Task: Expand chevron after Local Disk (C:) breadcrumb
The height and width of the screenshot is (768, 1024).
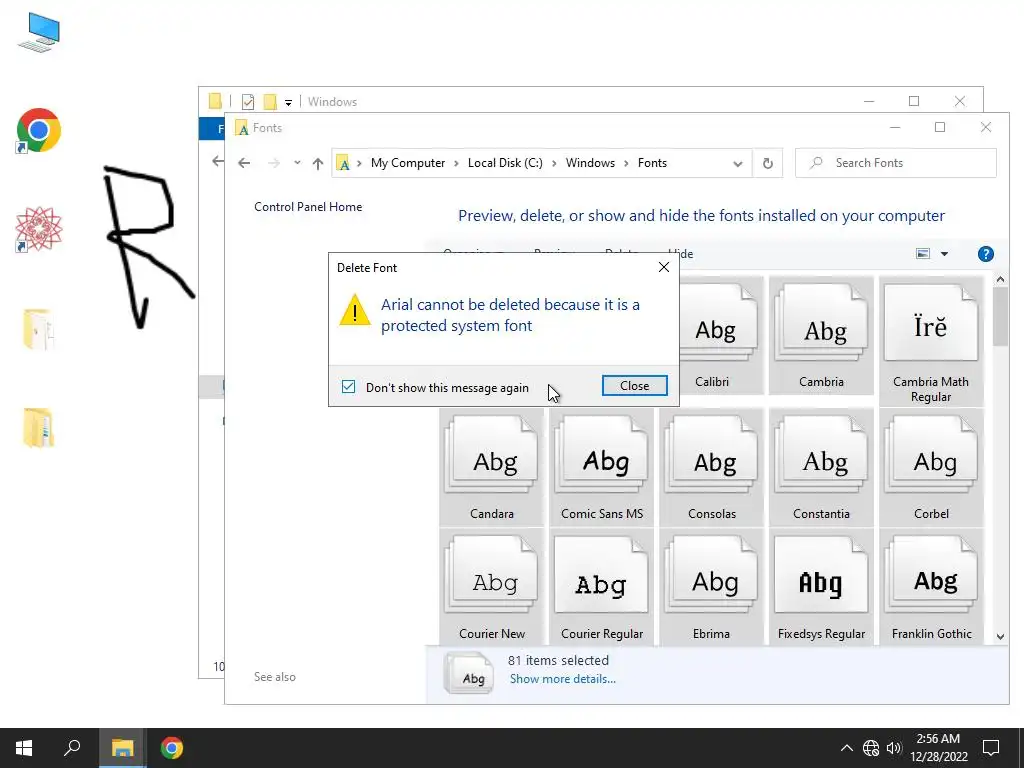Action: 554,163
